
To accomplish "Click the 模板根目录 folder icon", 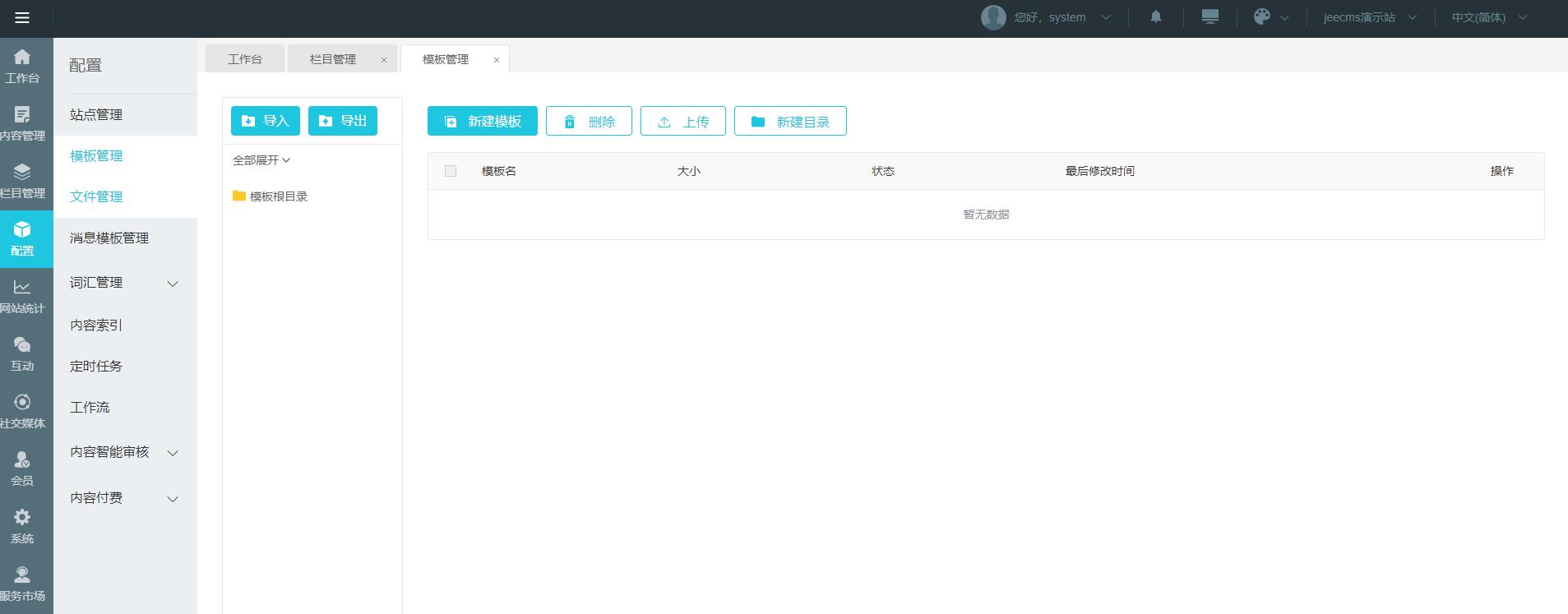I will tap(239, 196).
